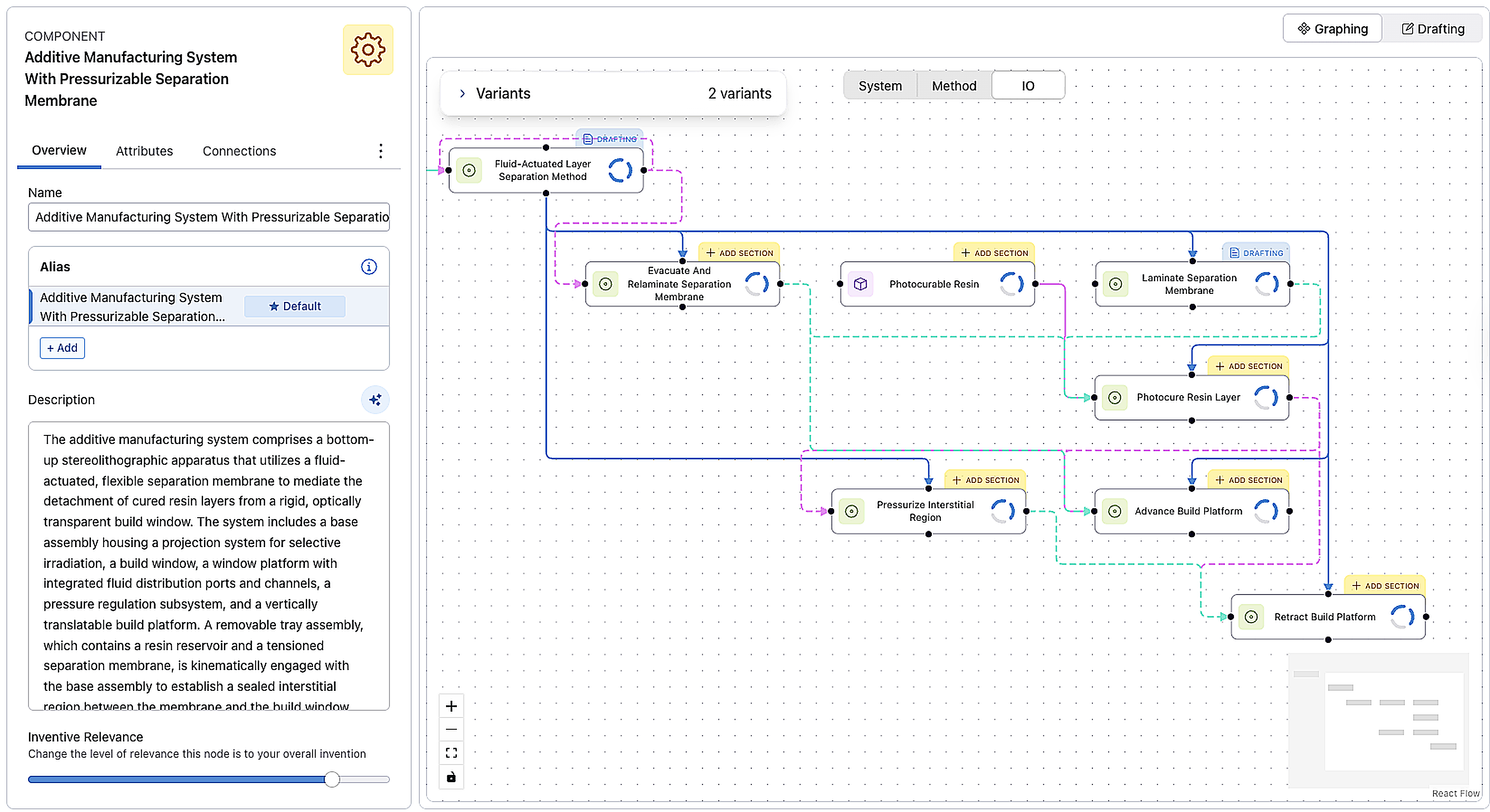Screen dimensions: 1490x812
Task: Select the IO view tab
Action: tap(1028, 86)
